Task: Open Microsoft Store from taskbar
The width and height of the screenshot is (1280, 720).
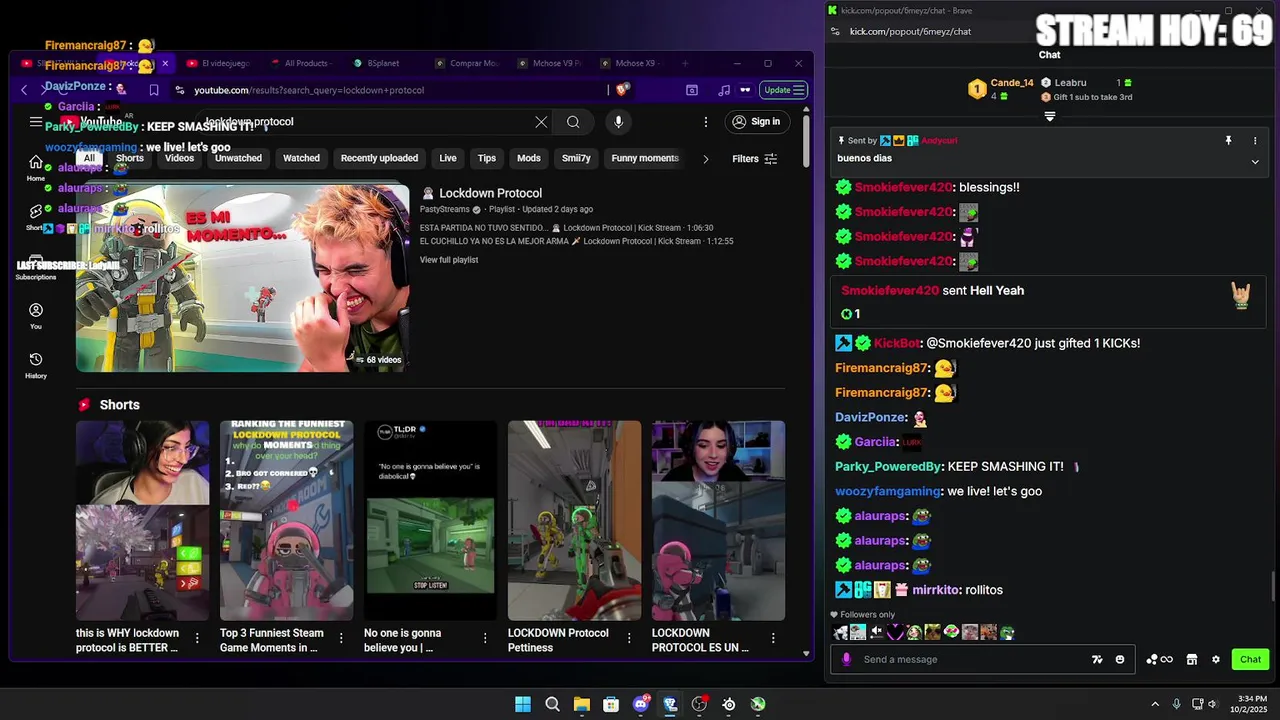Action: click(x=611, y=704)
